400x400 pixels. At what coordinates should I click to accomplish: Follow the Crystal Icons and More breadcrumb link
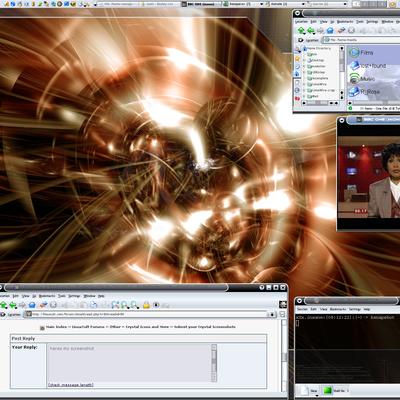pos(147,327)
